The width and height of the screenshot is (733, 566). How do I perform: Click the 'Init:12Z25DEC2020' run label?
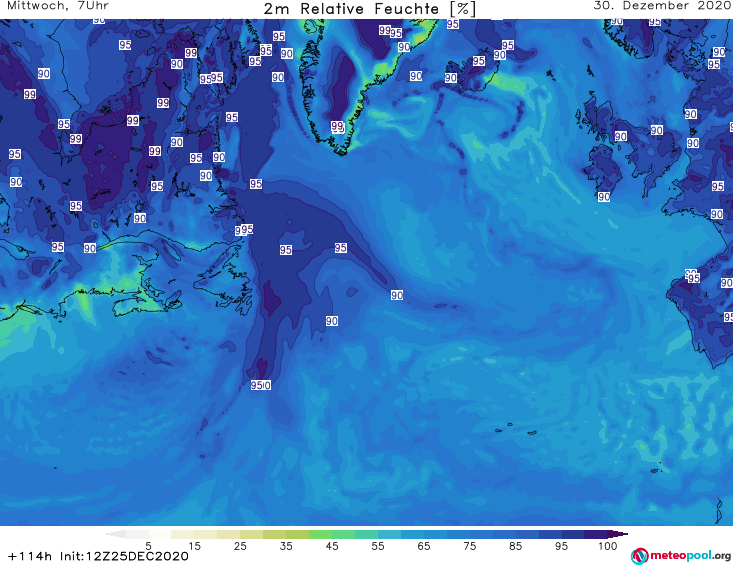124,556
